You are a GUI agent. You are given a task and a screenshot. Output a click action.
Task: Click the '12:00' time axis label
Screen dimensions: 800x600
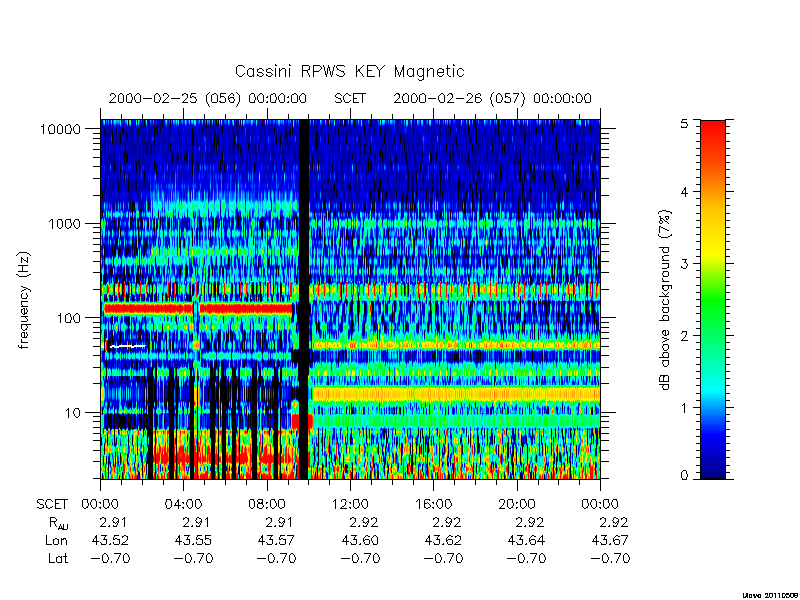tap(350, 505)
